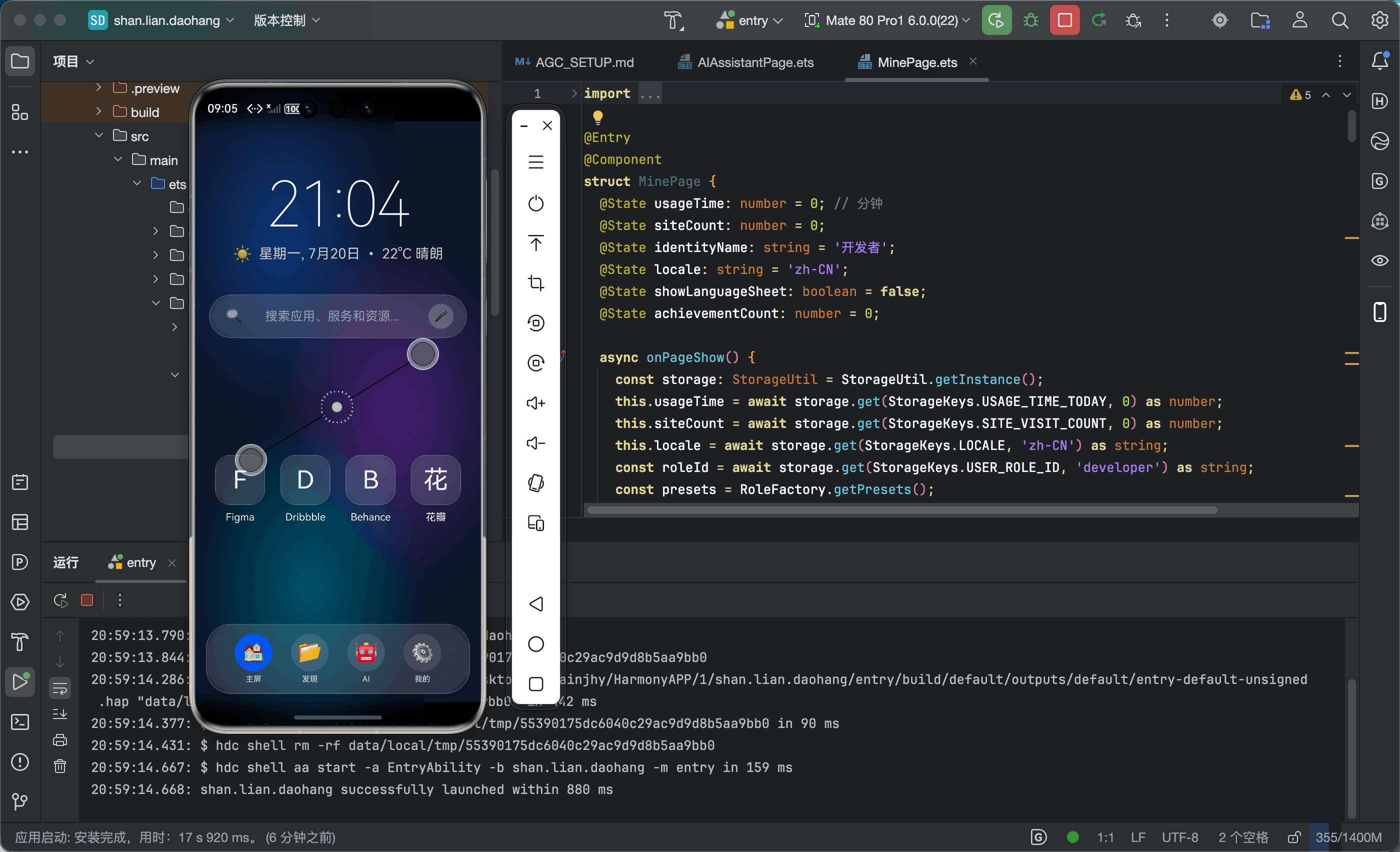The width and height of the screenshot is (1400, 852).
Task: Open the Structure panel icon in left sidebar
Action: [x=20, y=112]
